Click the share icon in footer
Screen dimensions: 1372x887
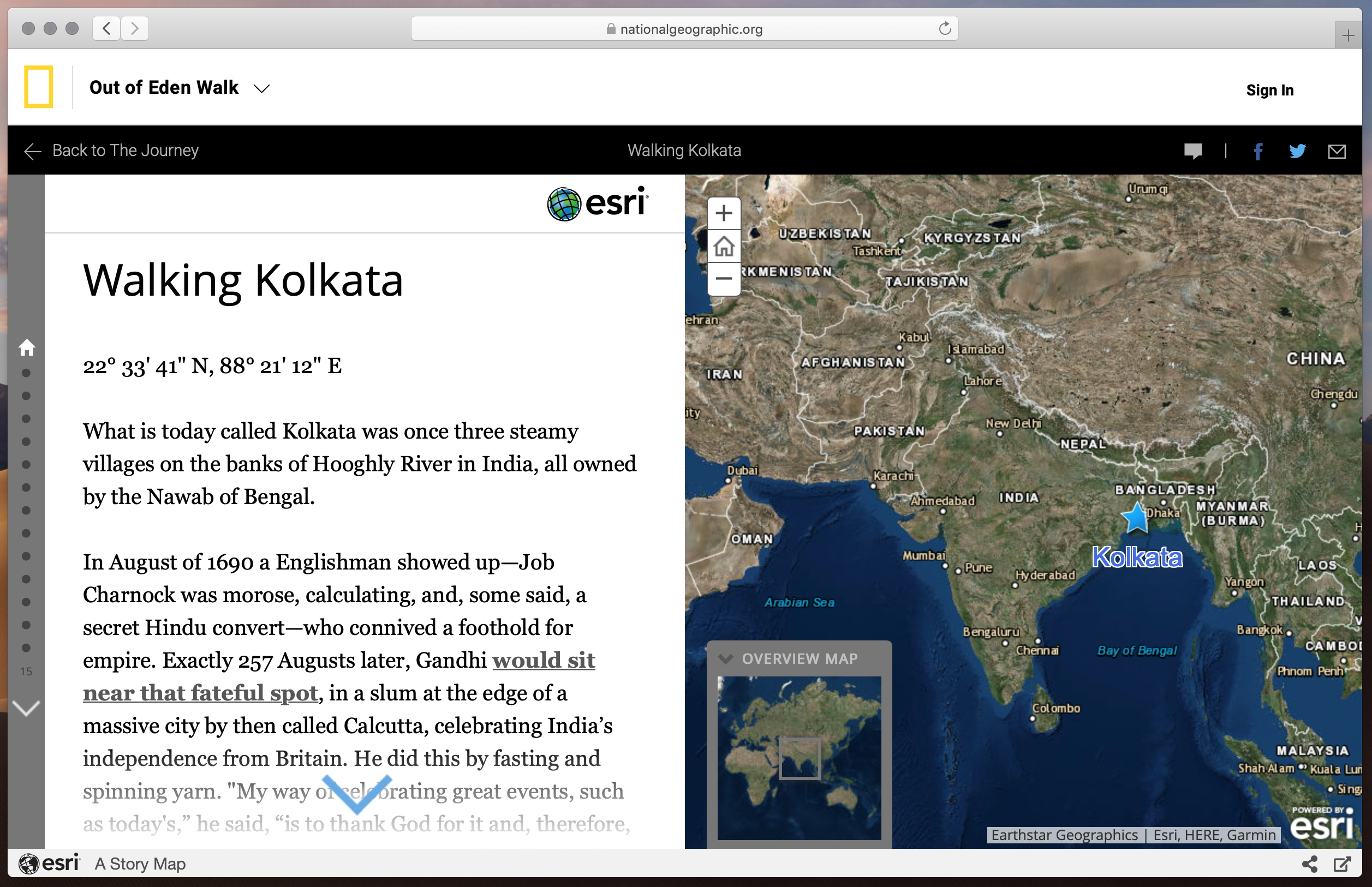1309,864
